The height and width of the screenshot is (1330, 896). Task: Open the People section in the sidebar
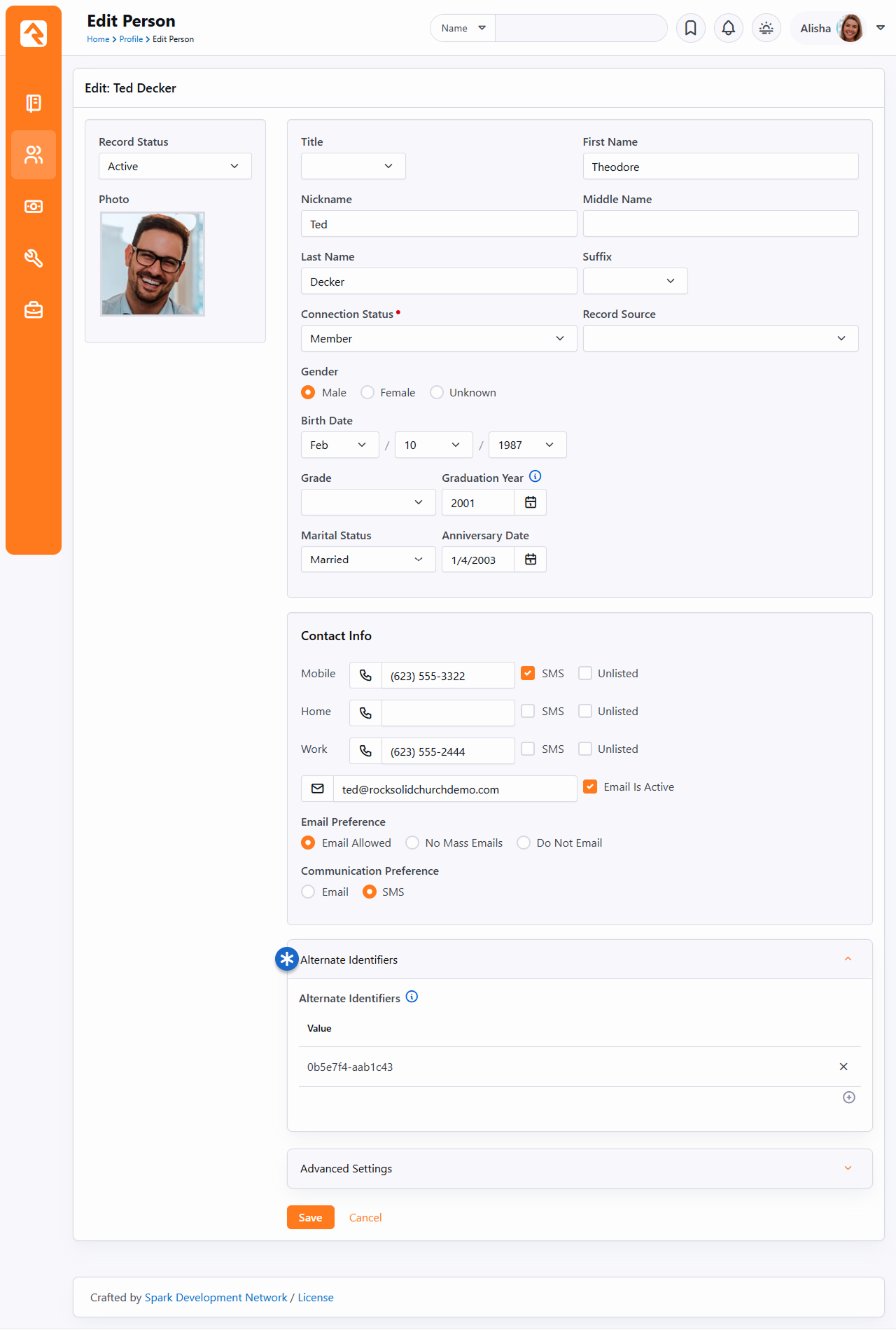tap(34, 155)
